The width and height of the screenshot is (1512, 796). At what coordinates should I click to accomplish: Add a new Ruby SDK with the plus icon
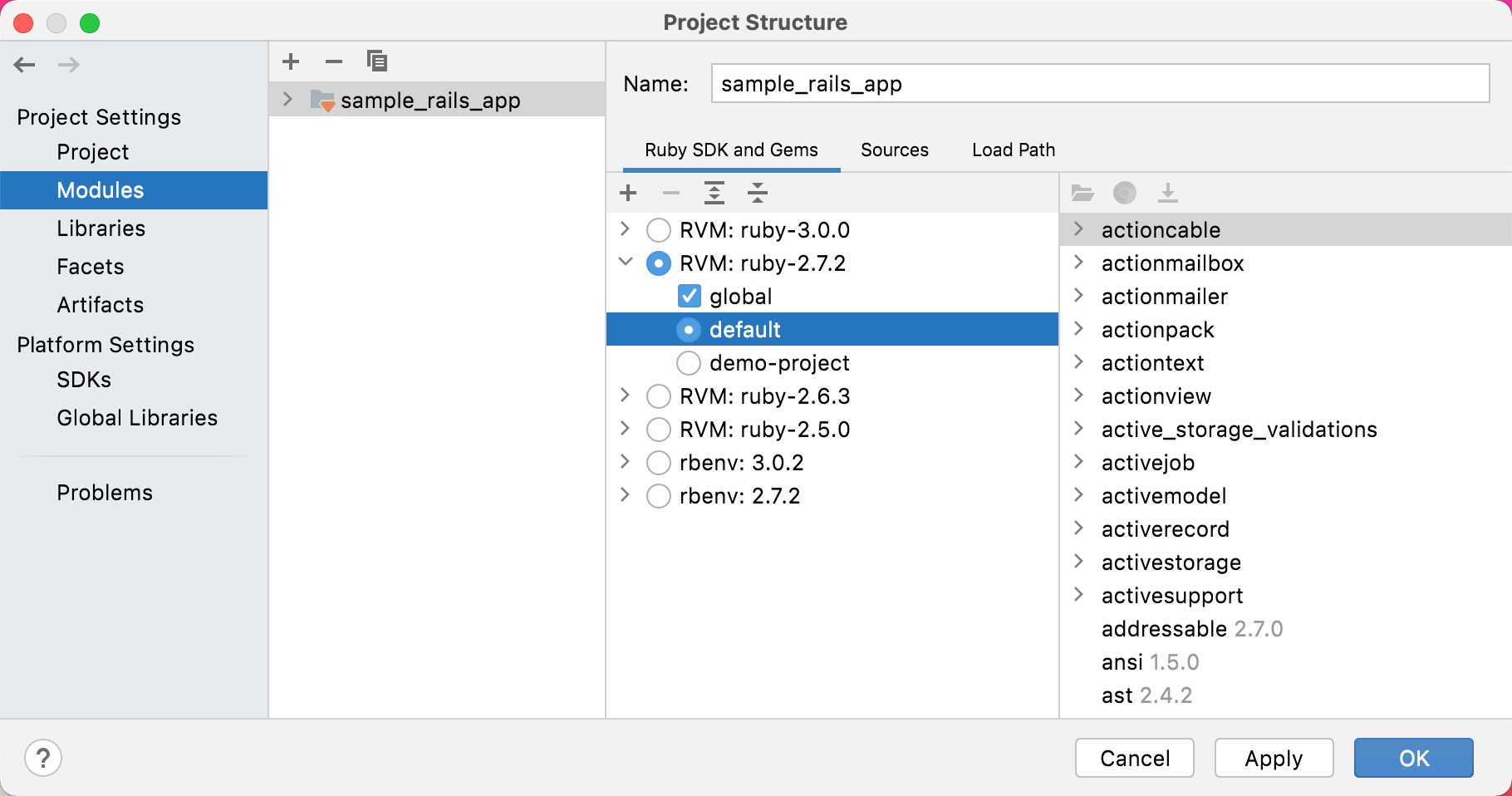[628, 193]
